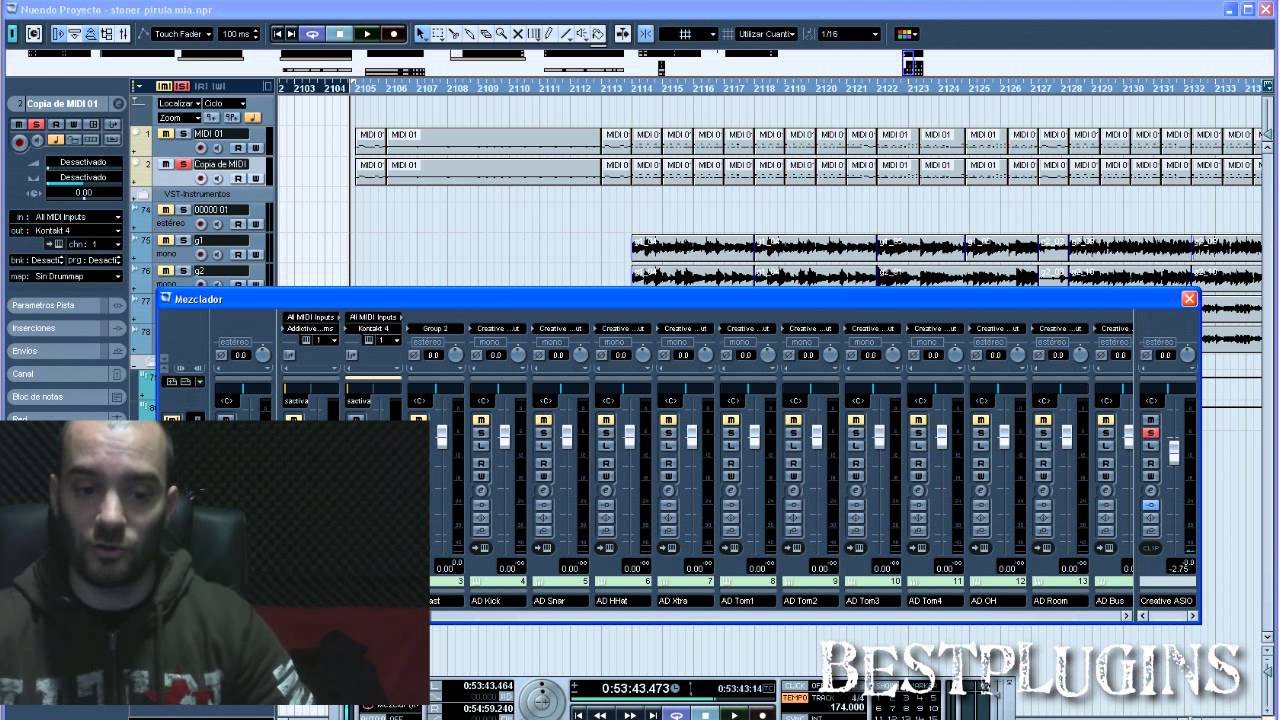Mute the MIDI 01 track
The height and width of the screenshot is (720, 1280).
point(166,134)
